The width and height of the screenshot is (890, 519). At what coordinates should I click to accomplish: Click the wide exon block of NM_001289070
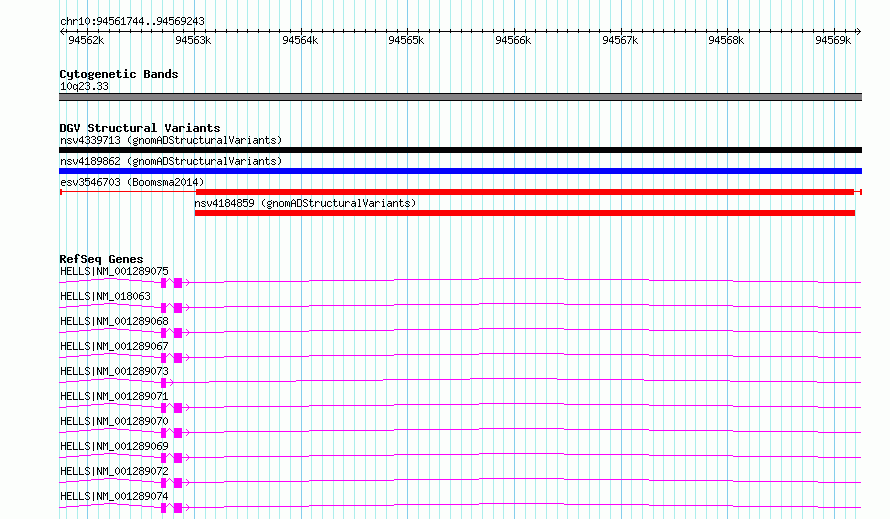[178, 433]
